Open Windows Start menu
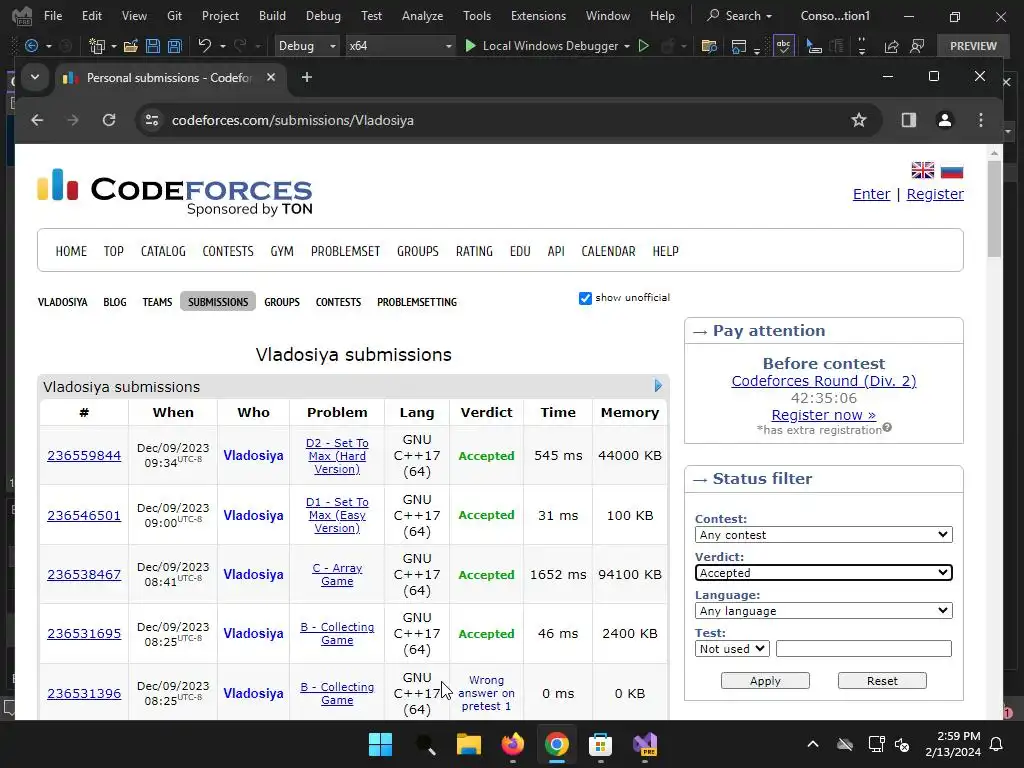The image size is (1024, 768). click(380, 744)
